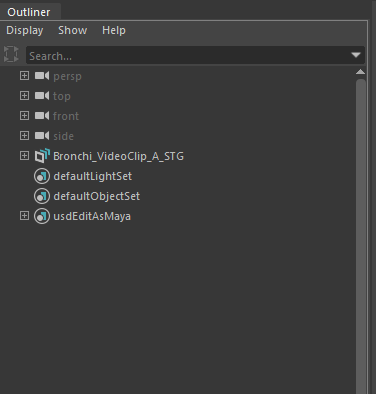The image size is (376, 394).
Task: Click the Bronchi_VideoClip_A_STG USD stage icon
Action: 42,156
